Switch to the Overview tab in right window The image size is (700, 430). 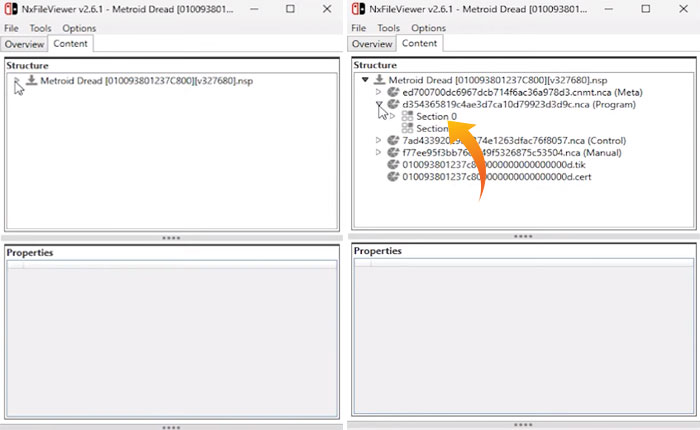tap(372, 44)
